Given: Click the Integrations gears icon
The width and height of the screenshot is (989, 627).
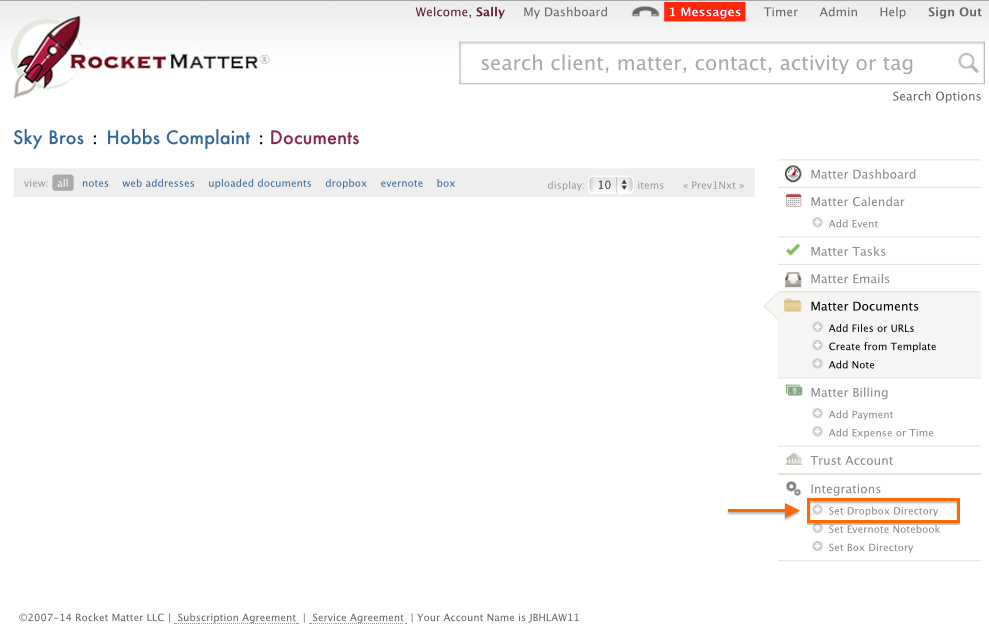Looking at the screenshot, I should tap(793, 489).
